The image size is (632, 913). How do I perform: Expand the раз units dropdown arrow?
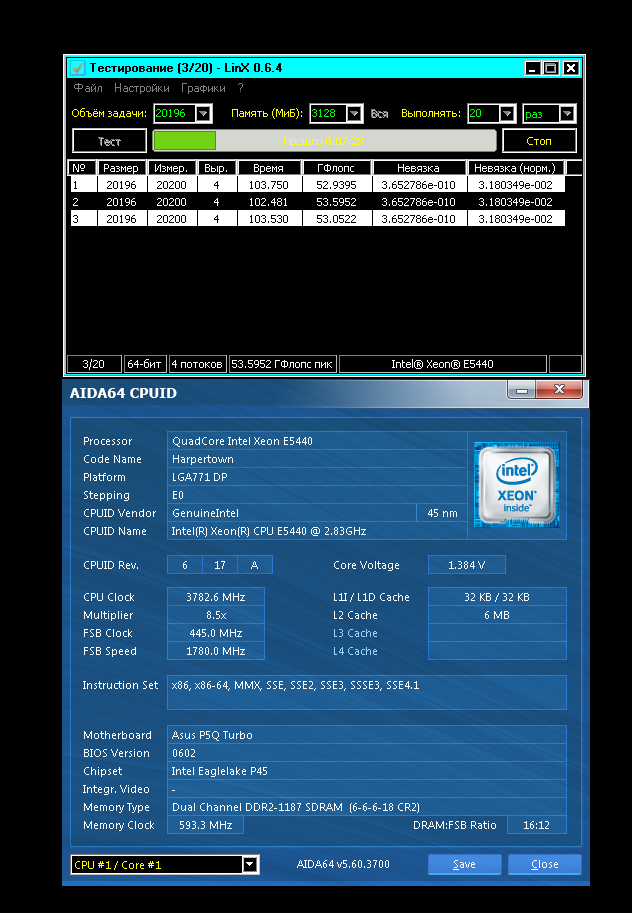pos(567,114)
